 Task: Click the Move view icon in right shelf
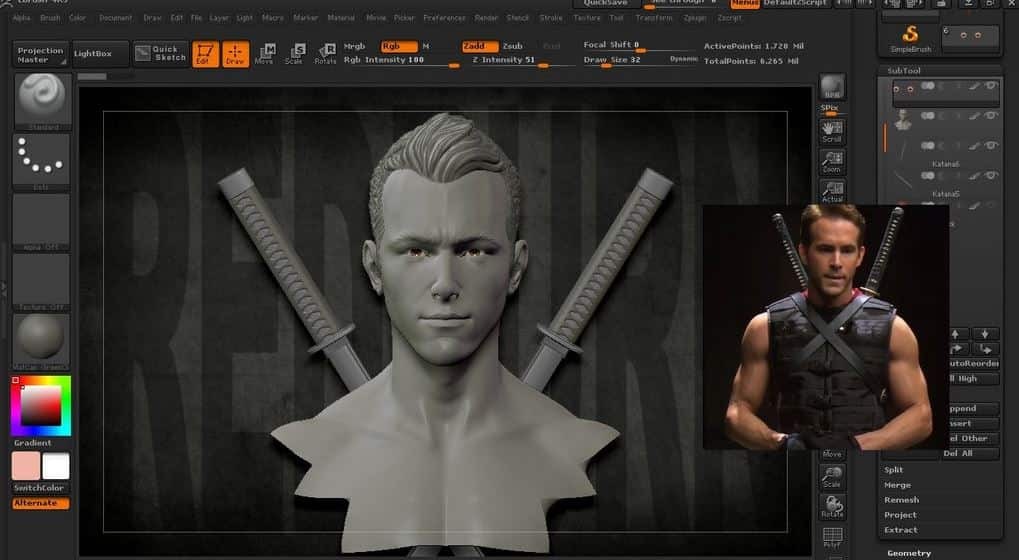(x=832, y=453)
